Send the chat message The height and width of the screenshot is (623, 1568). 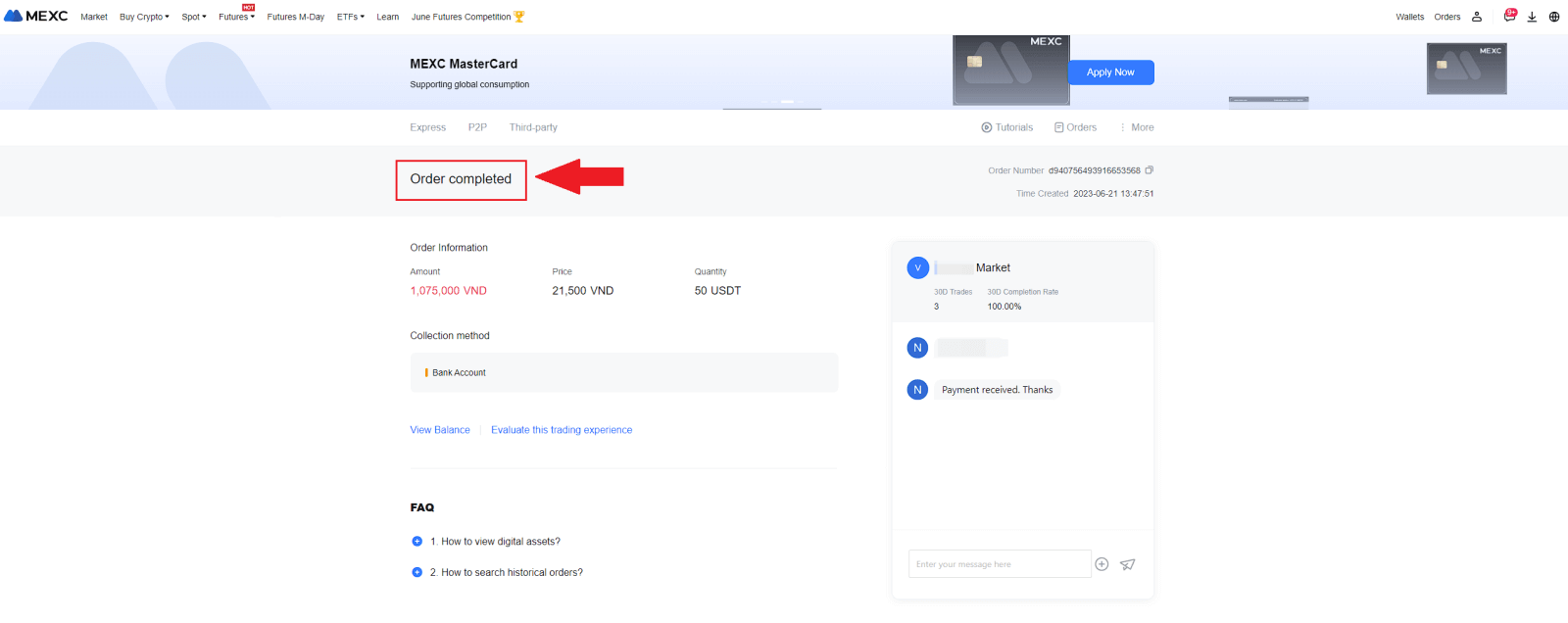coord(1128,564)
